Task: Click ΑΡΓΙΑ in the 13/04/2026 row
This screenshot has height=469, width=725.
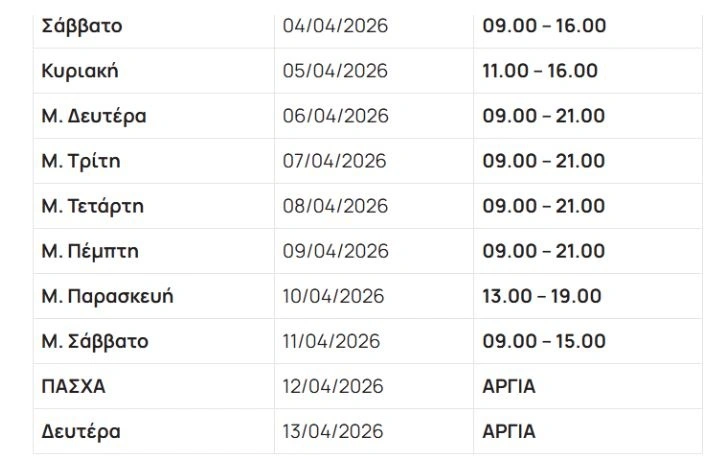Action: (x=509, y=432)
